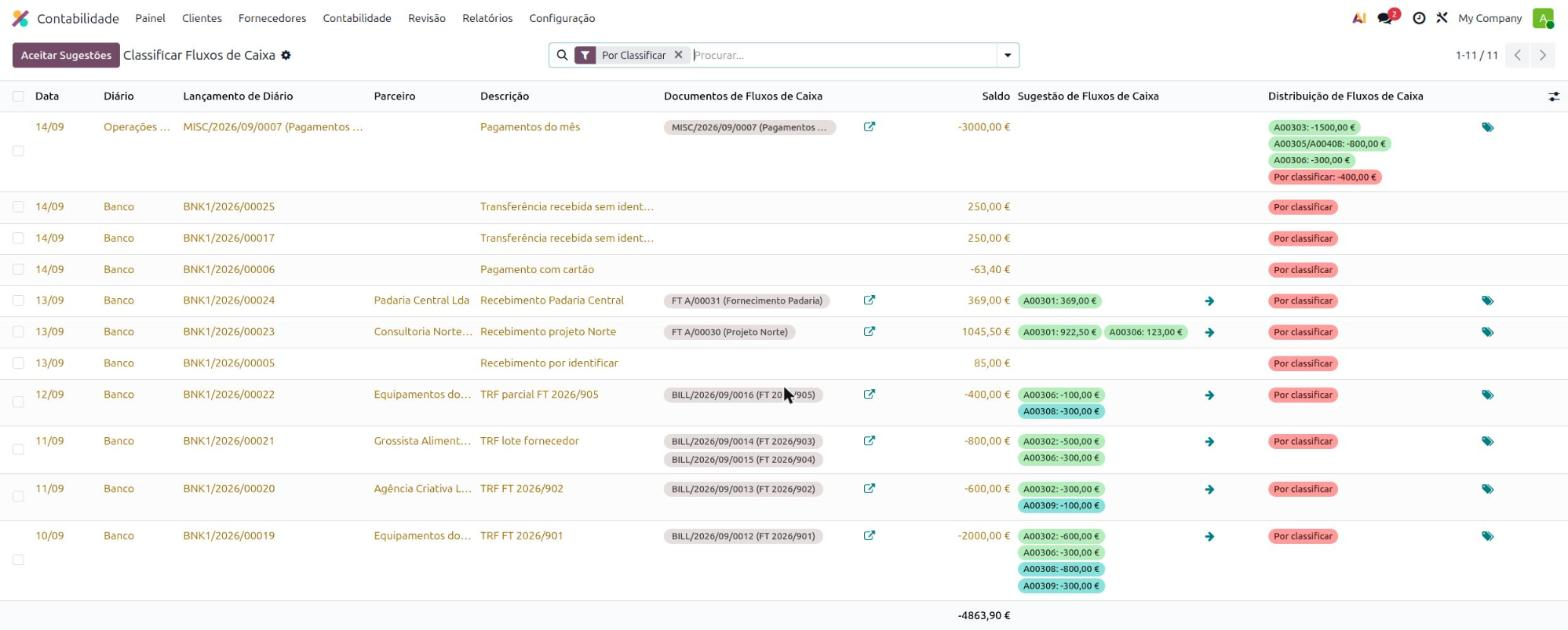Viewport: 1568px width, 630px height.
Task: Click the Por classificar: -400,00 € tag
Action: coord(1325,177)
